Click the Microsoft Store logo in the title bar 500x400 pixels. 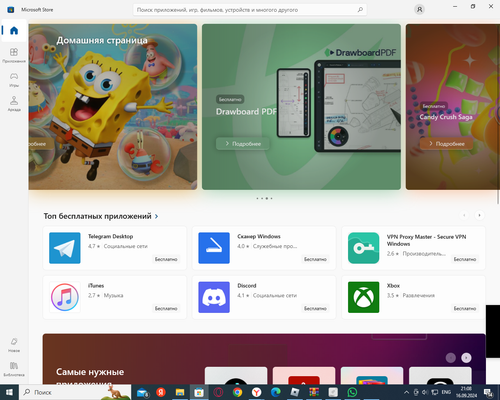pos(11,10)
